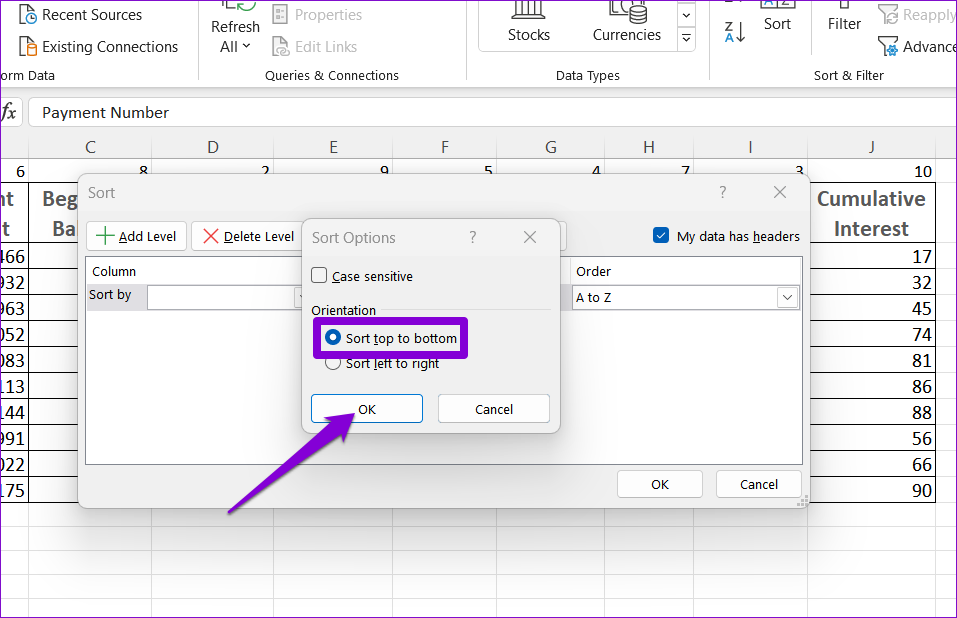Open the A to Z order dropdown
Screen dimensions: 957x618
(787, 297)
